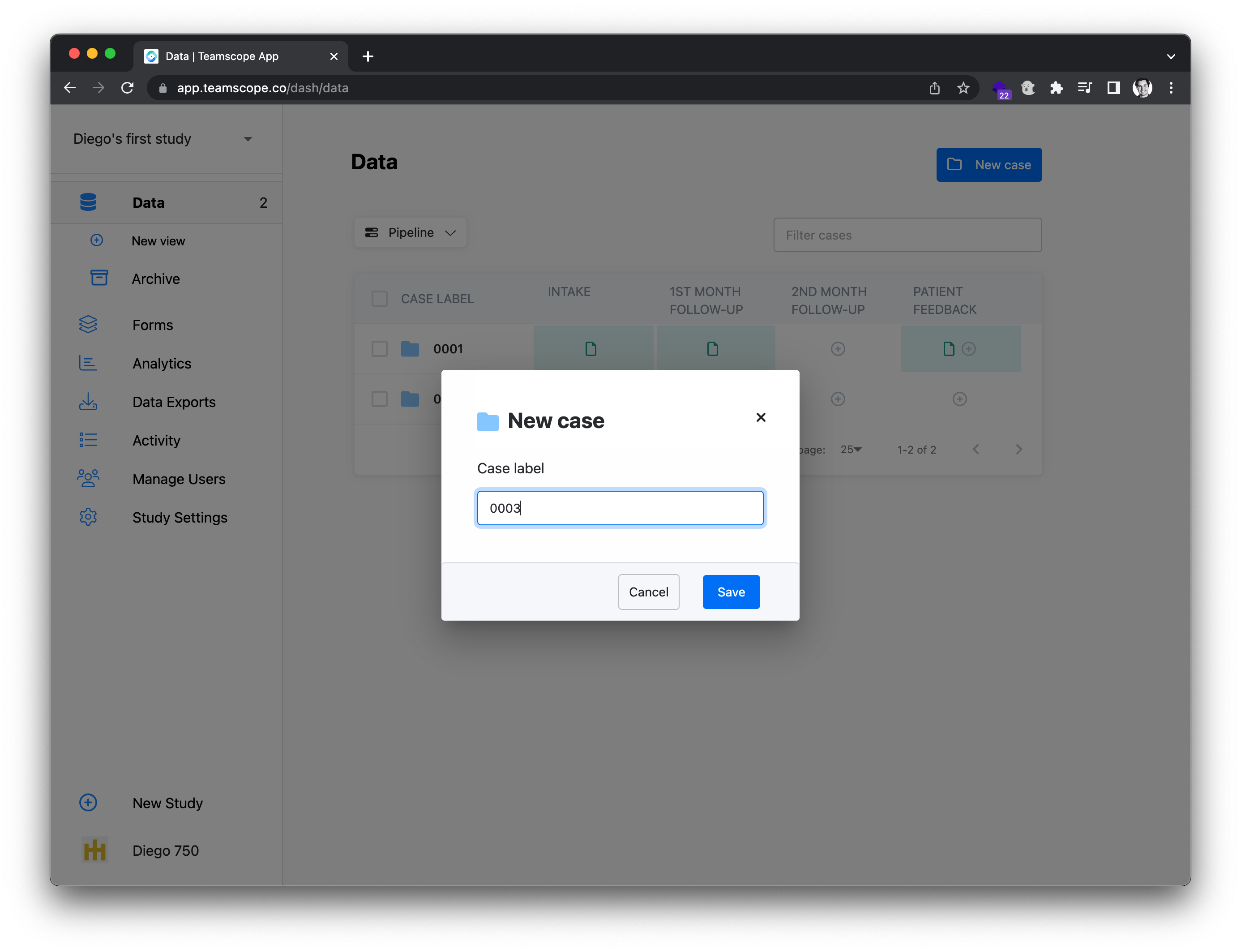Viewport: 1241px width, 952px height.
Task: Open Archive box icon in sidebar
Action: click(99, 278)
